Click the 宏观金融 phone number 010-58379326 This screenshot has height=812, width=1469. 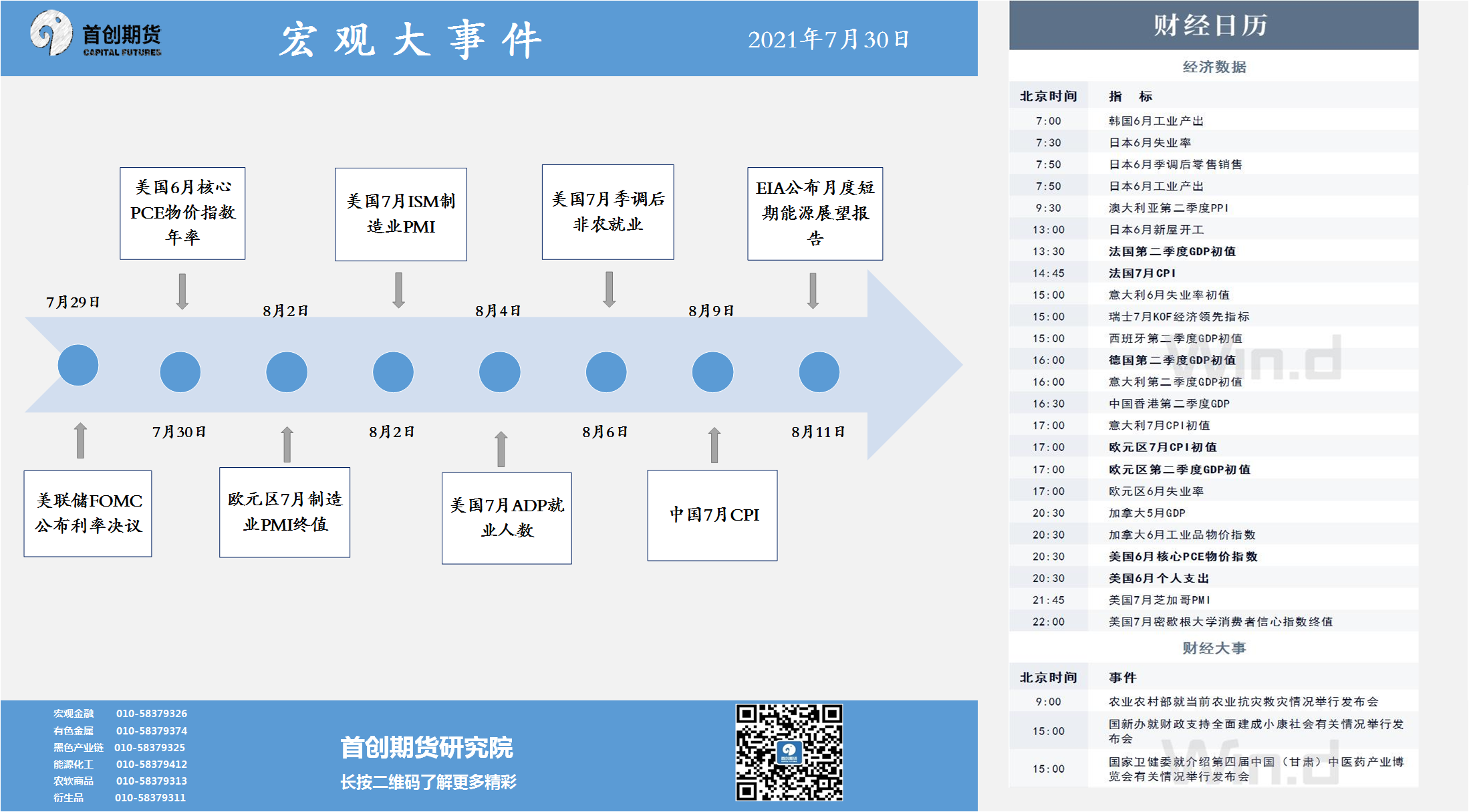pos(152,713)
